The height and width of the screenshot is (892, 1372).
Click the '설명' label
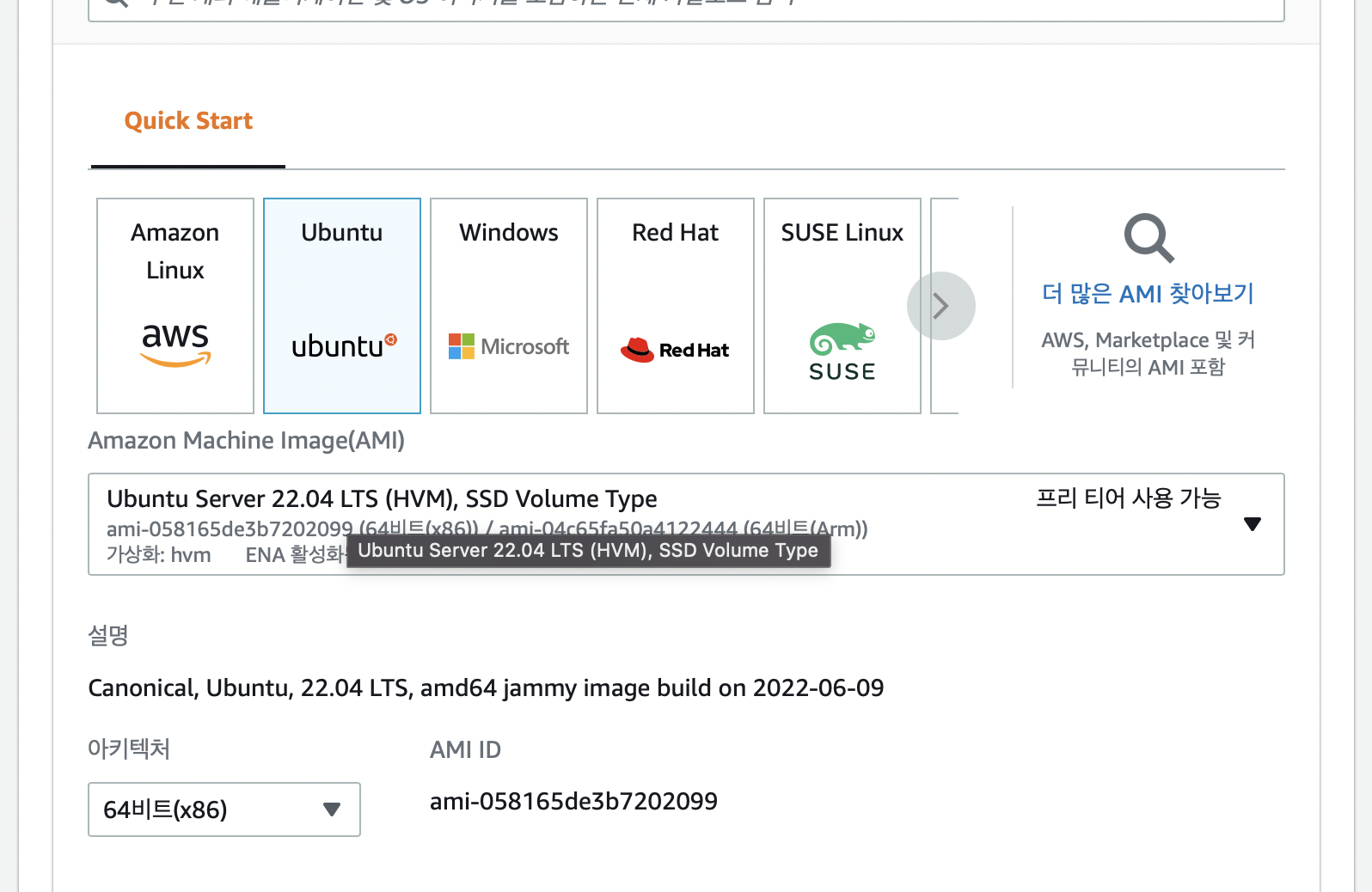tap(108, 636)
